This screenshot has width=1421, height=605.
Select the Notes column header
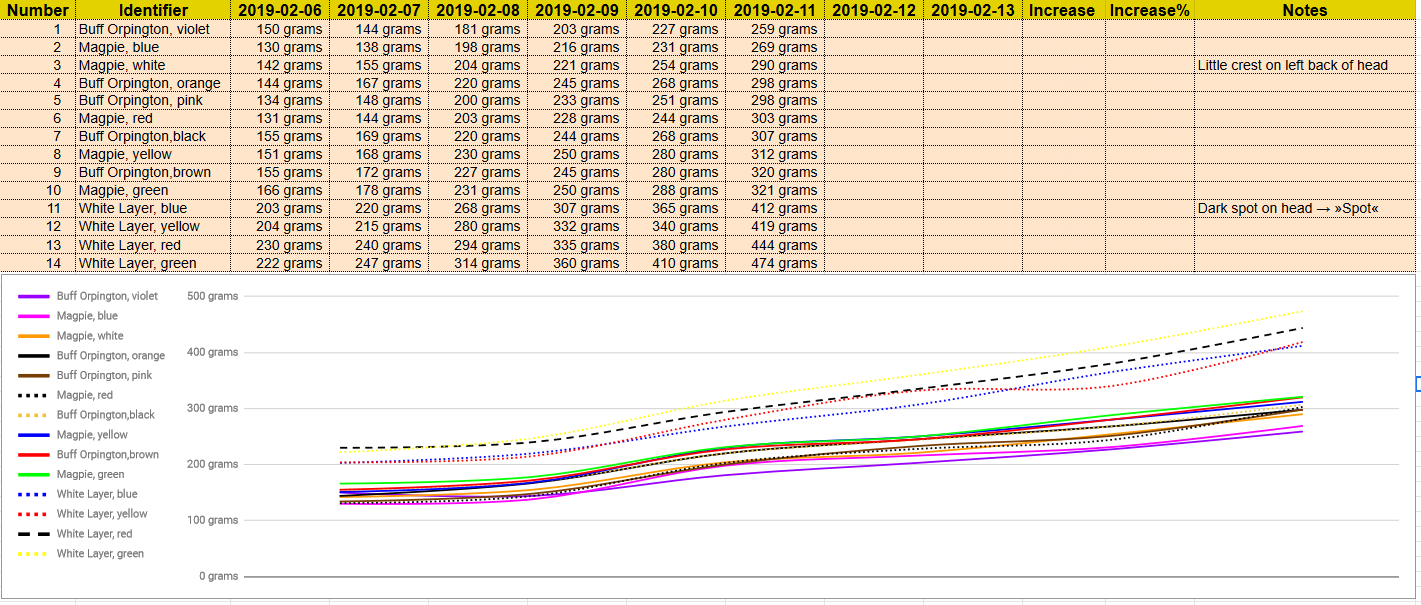(1304, 10)
